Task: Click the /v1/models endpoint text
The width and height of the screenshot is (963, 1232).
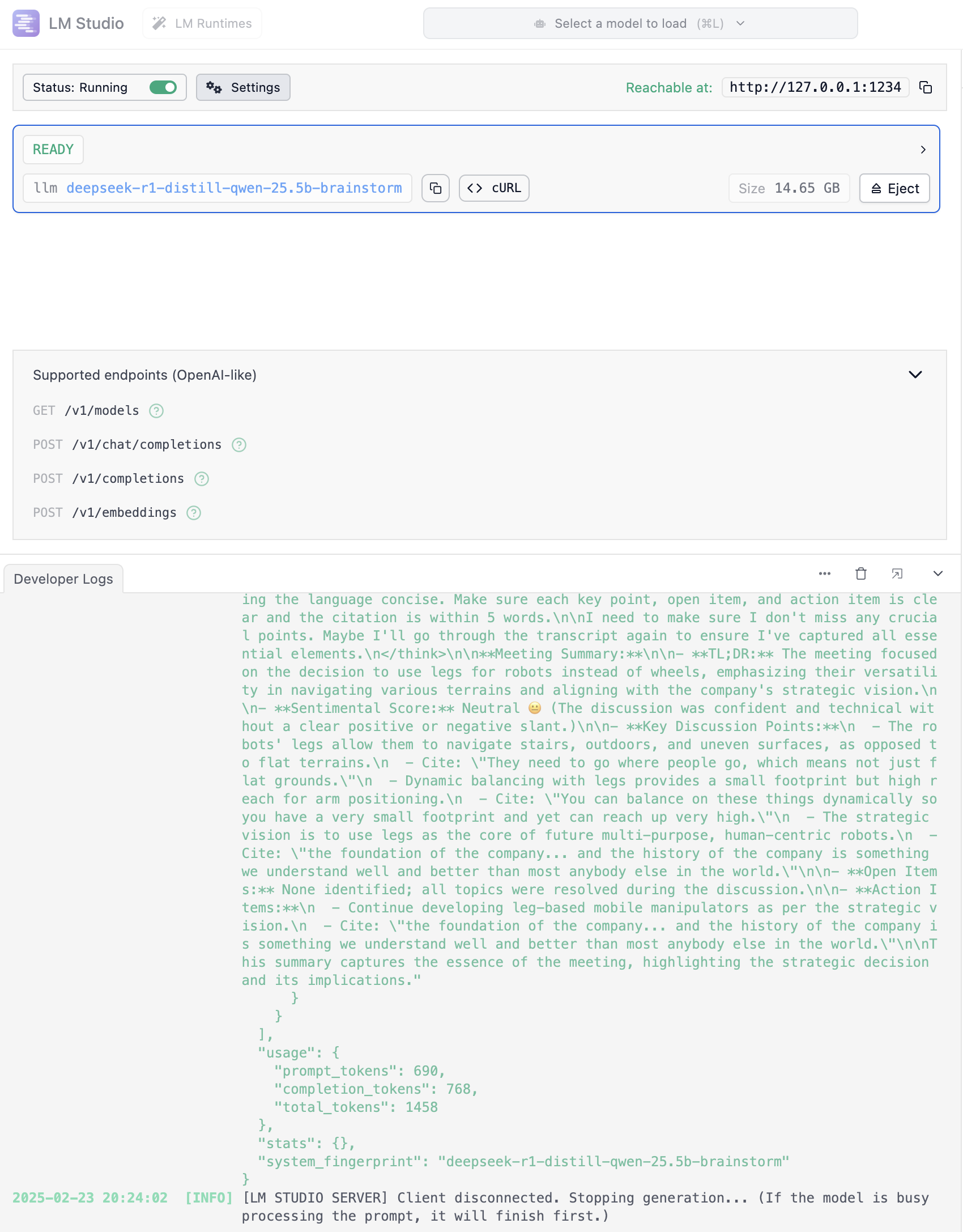Action: [x=102, y=411]
